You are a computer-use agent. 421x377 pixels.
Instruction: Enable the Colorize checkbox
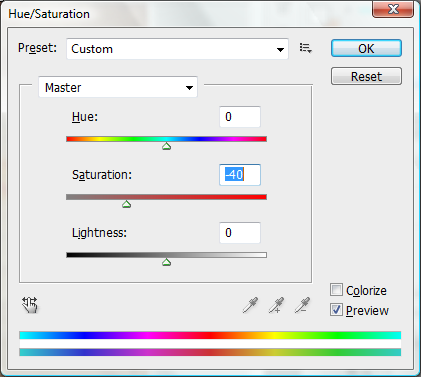(336, 290)
